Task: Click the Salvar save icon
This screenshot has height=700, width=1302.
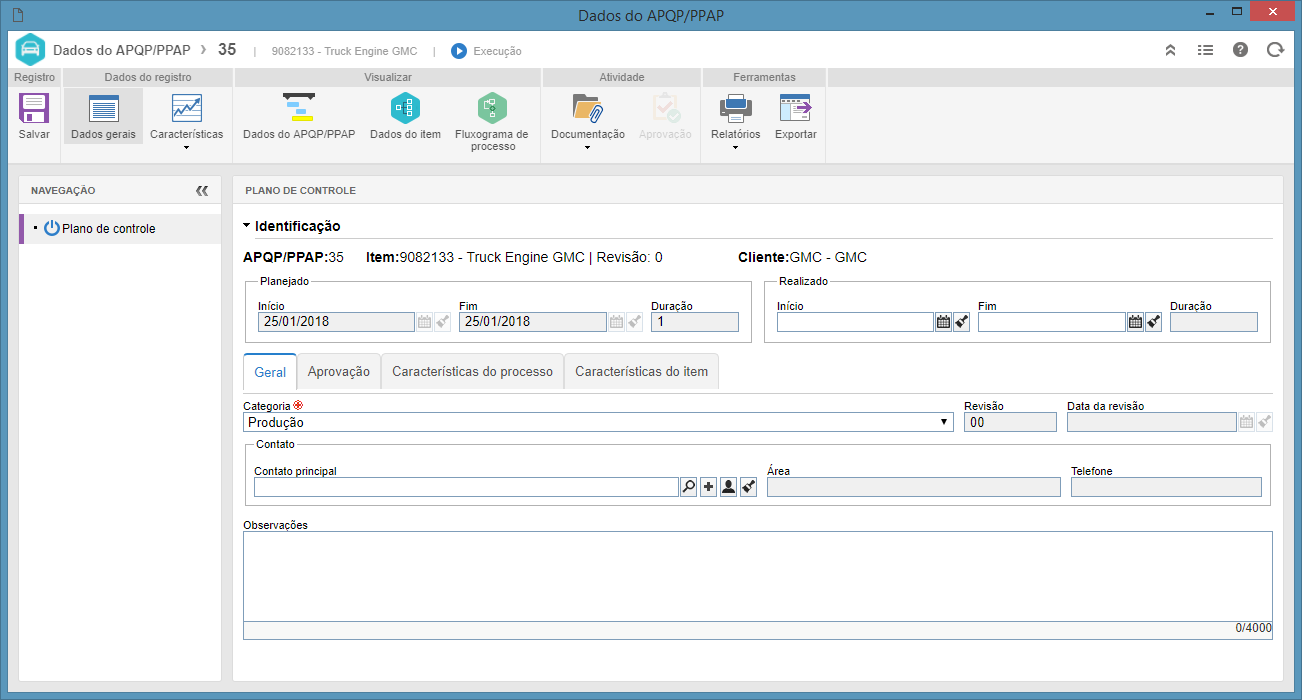Action: [x=34, y=108]
